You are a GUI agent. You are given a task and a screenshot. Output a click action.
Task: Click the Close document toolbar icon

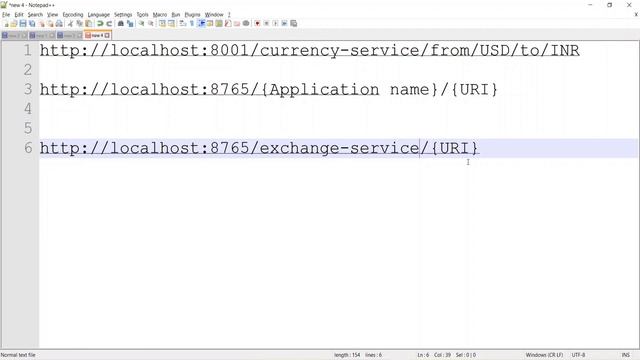point(41,24)
